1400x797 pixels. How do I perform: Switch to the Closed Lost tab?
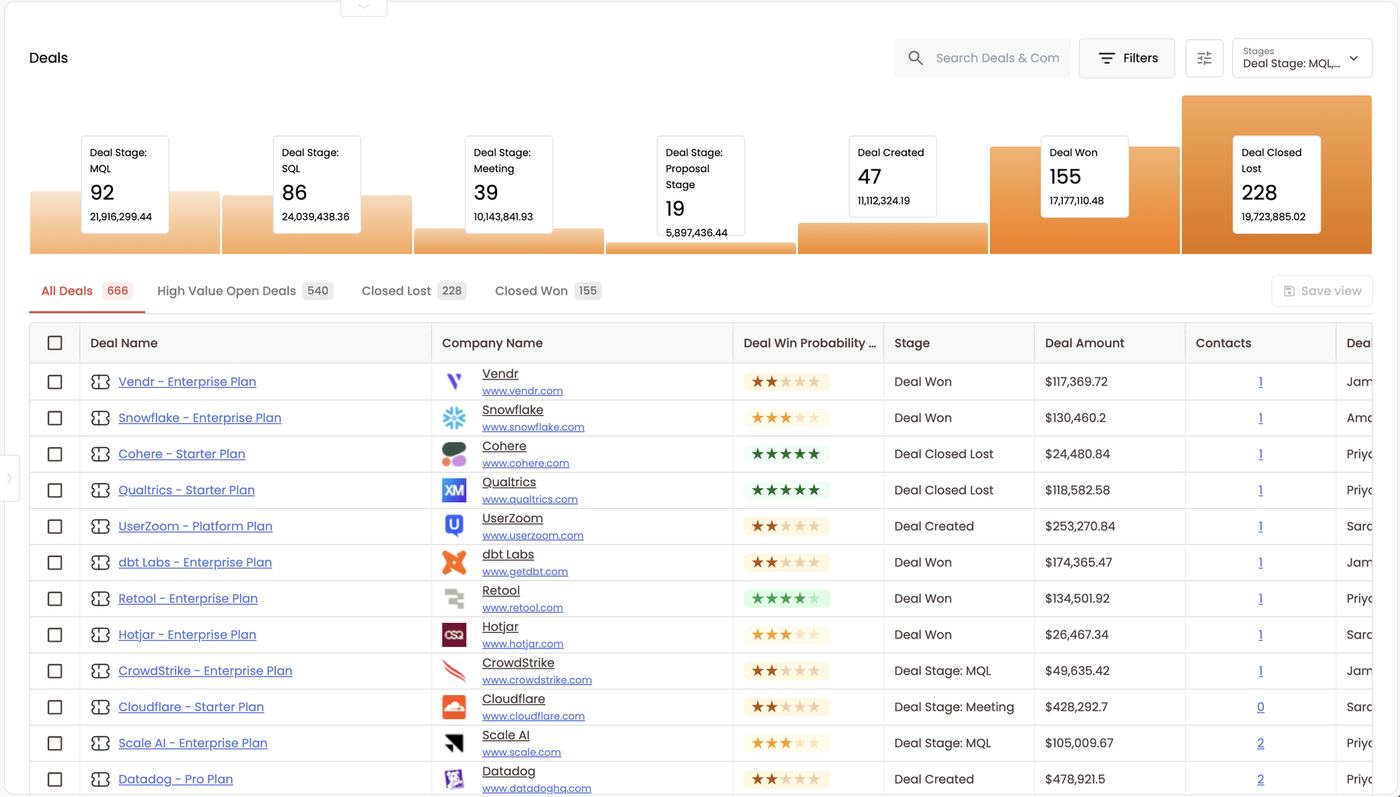(413, 291)
